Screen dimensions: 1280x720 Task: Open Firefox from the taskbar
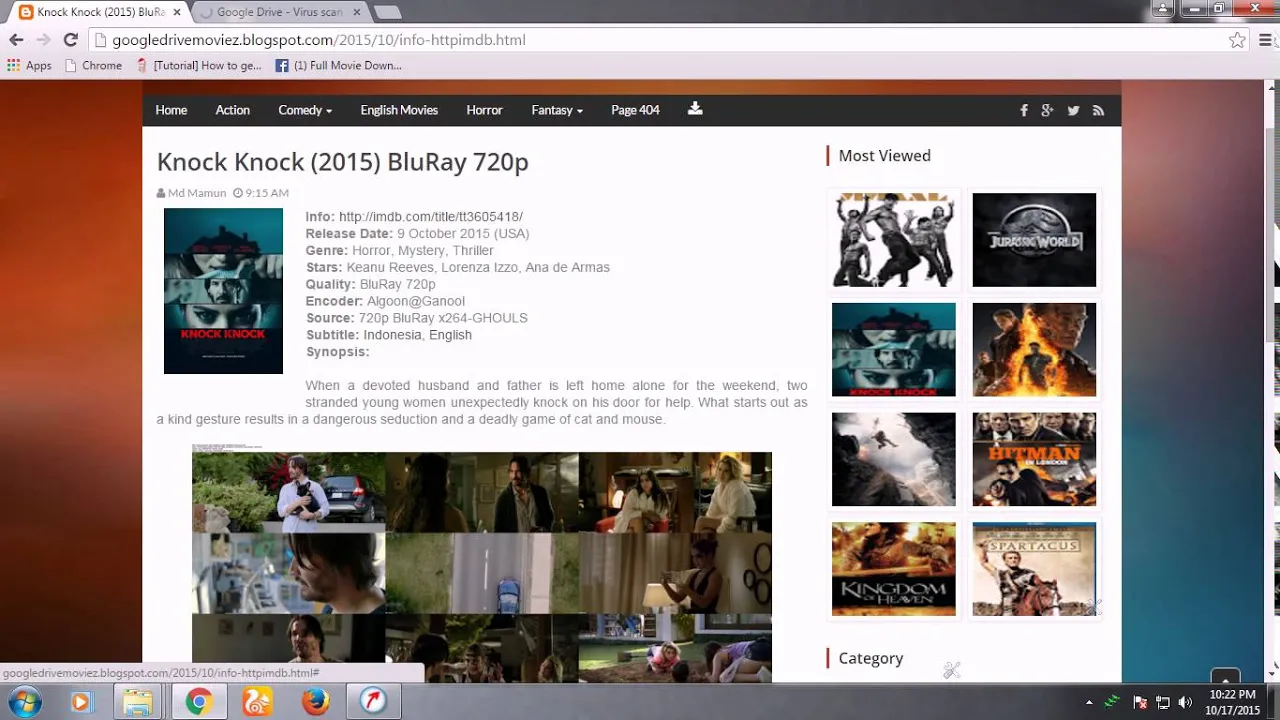pyautogui.click(x=315, y=702)
